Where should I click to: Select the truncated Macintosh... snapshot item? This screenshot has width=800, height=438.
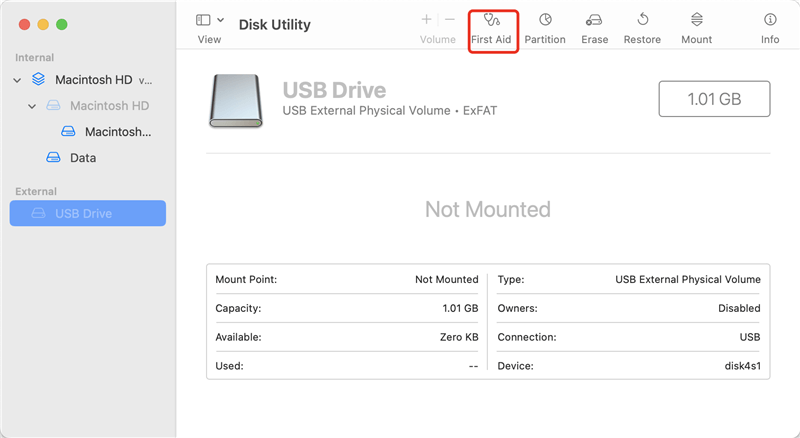(115, 132)
